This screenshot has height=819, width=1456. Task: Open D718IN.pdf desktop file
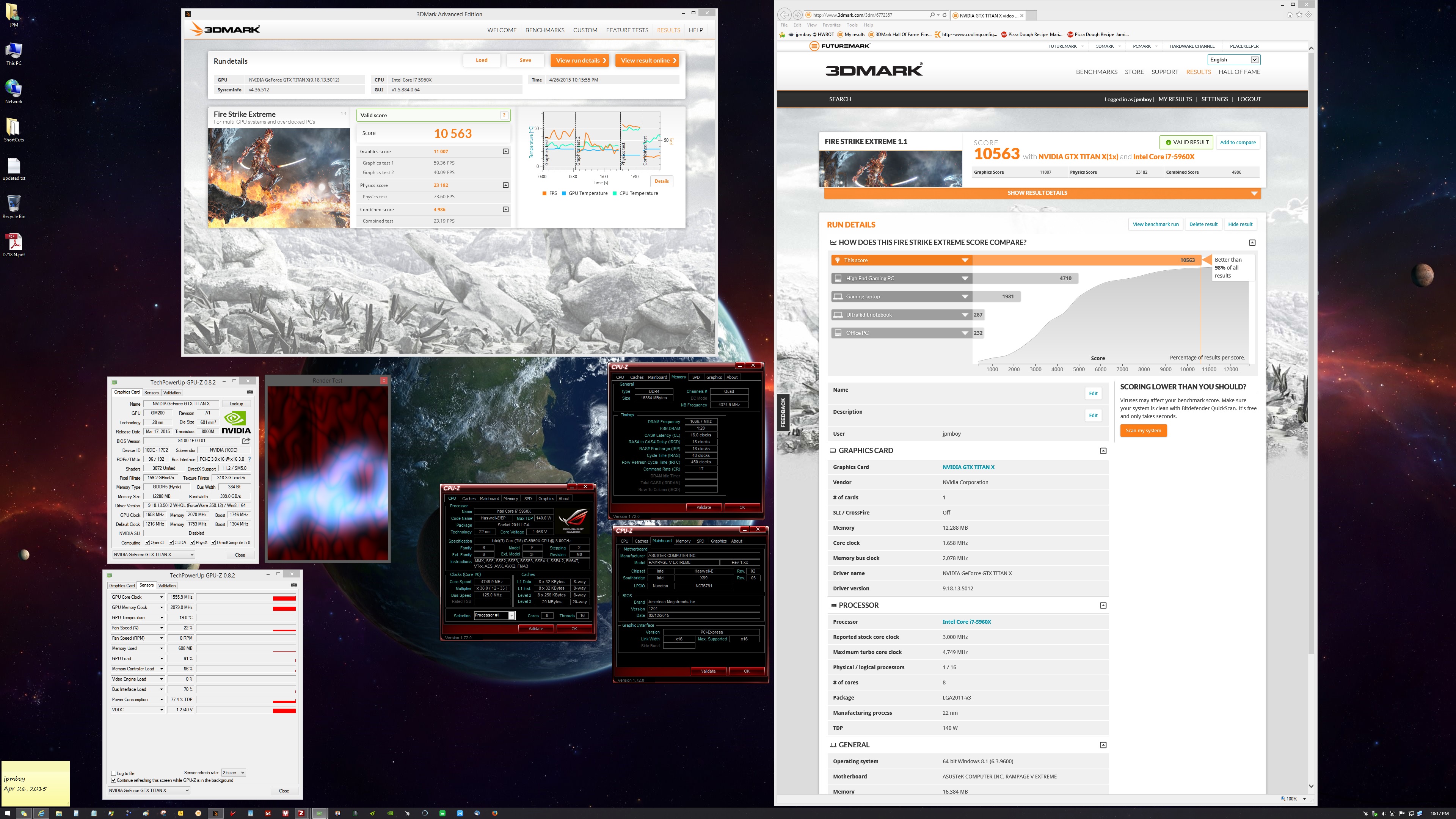[x=14, y=245]
